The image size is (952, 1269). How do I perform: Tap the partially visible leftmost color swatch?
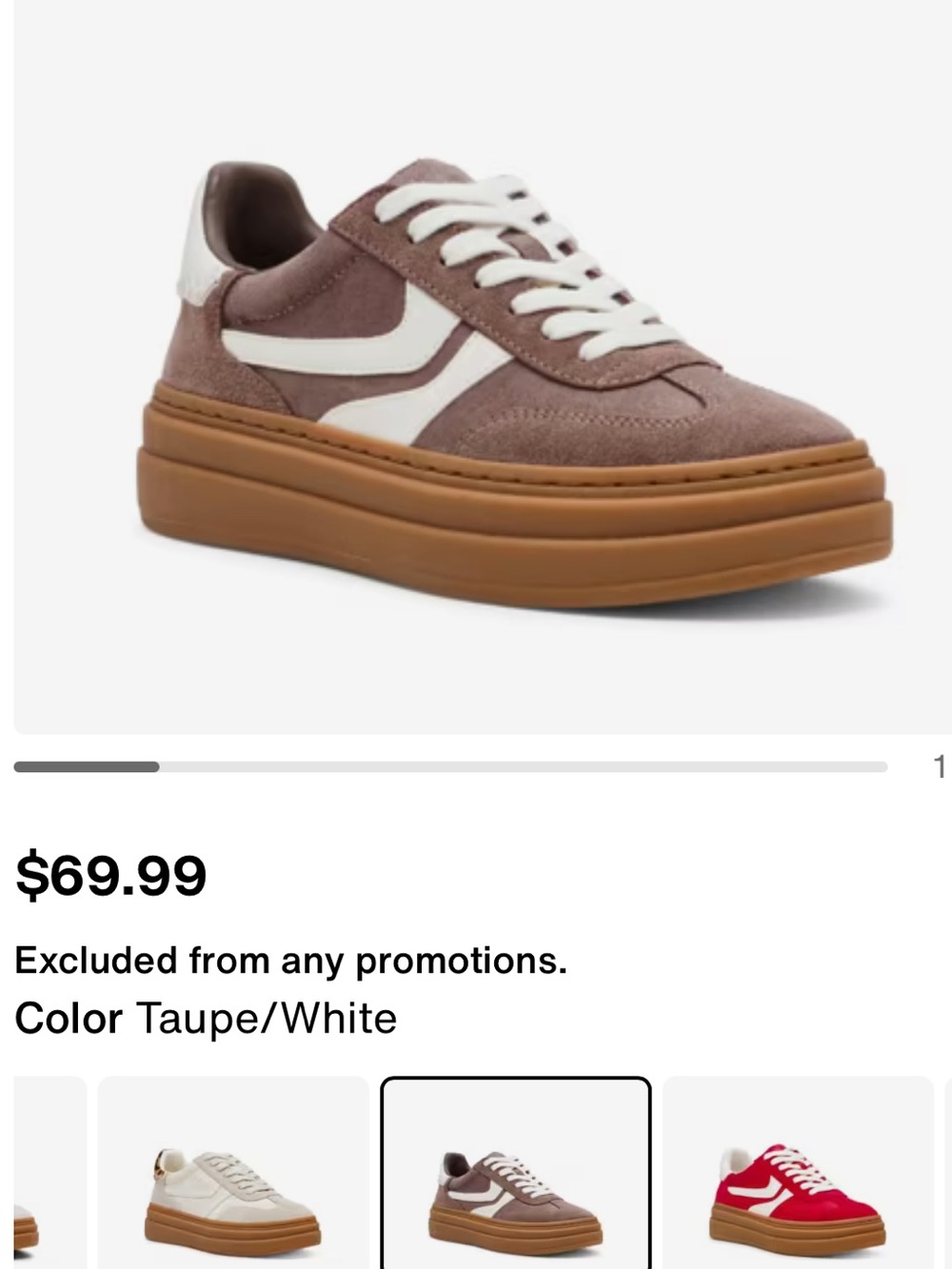(x=50, y=1173)
